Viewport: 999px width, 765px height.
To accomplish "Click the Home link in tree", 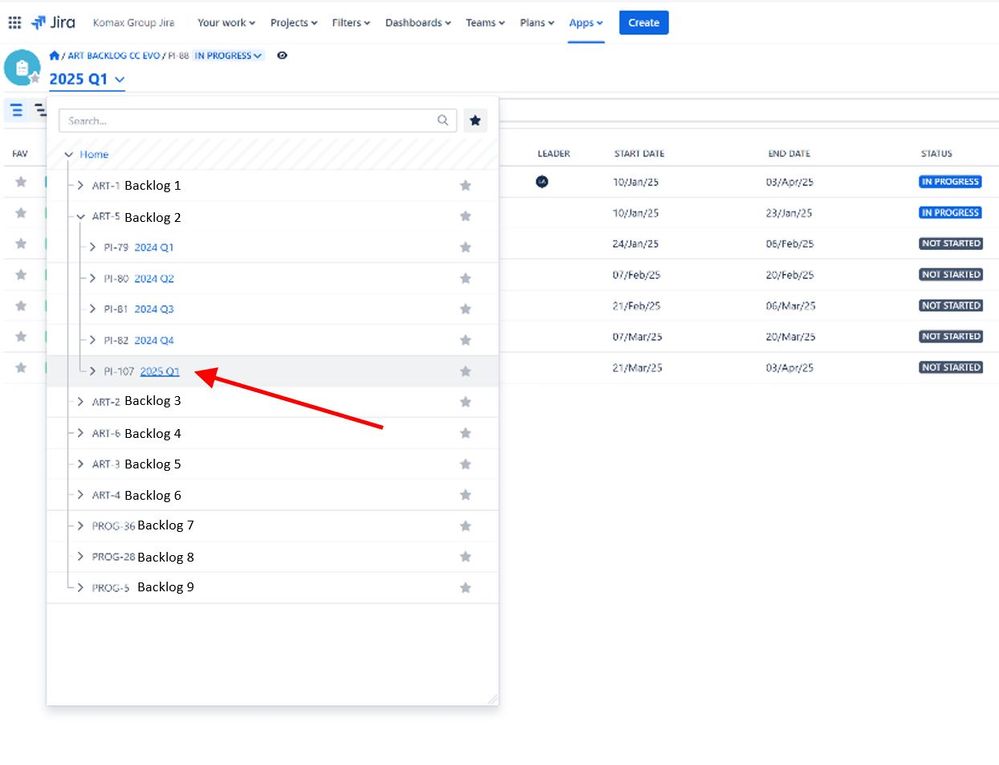I will point(94,154).
